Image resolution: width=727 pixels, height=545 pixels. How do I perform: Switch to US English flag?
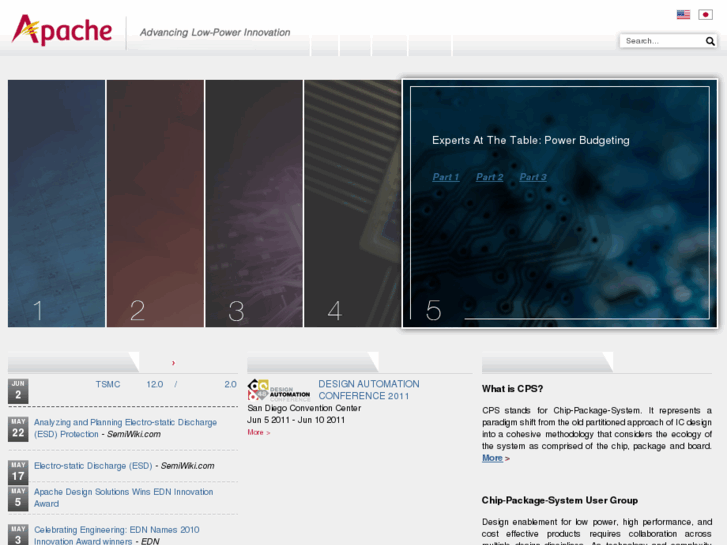coord(683,15)
